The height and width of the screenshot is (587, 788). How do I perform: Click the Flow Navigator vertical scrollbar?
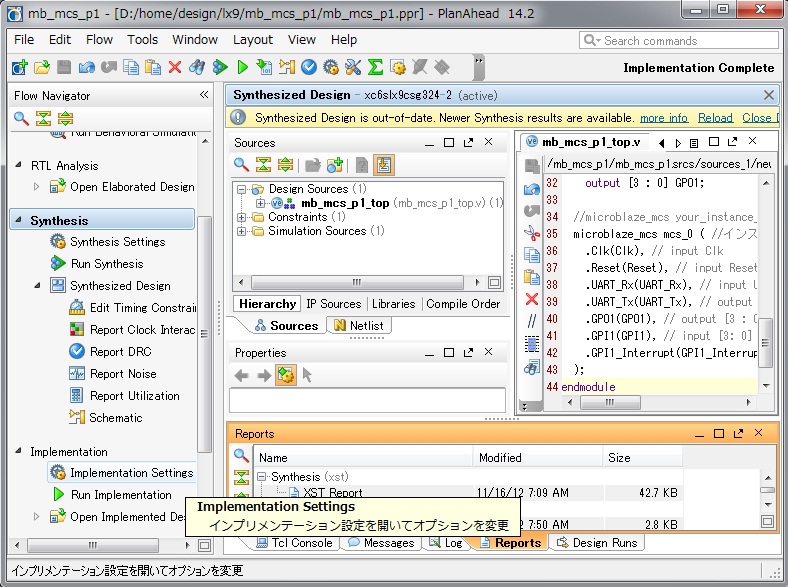click(x=205, y=334)
